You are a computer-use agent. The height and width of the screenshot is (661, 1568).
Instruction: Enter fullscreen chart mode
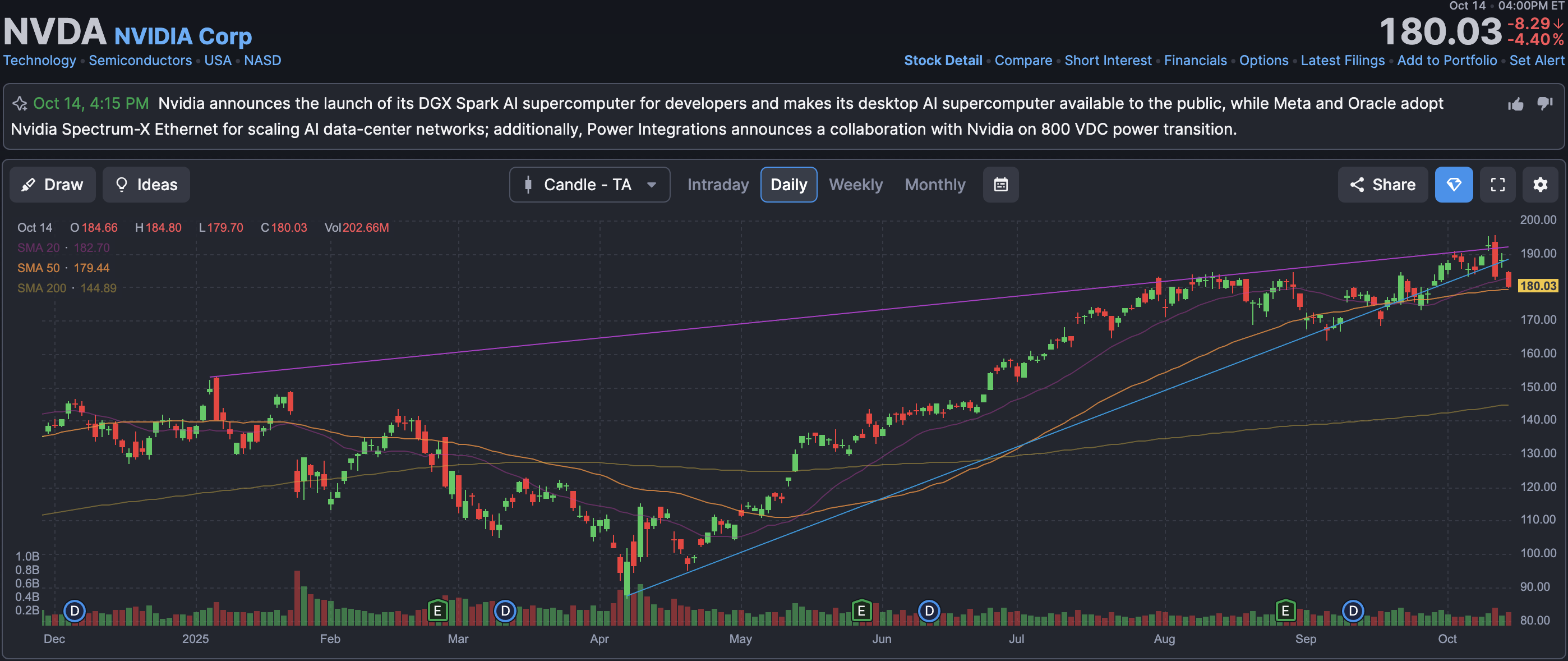pos(1497,185)
